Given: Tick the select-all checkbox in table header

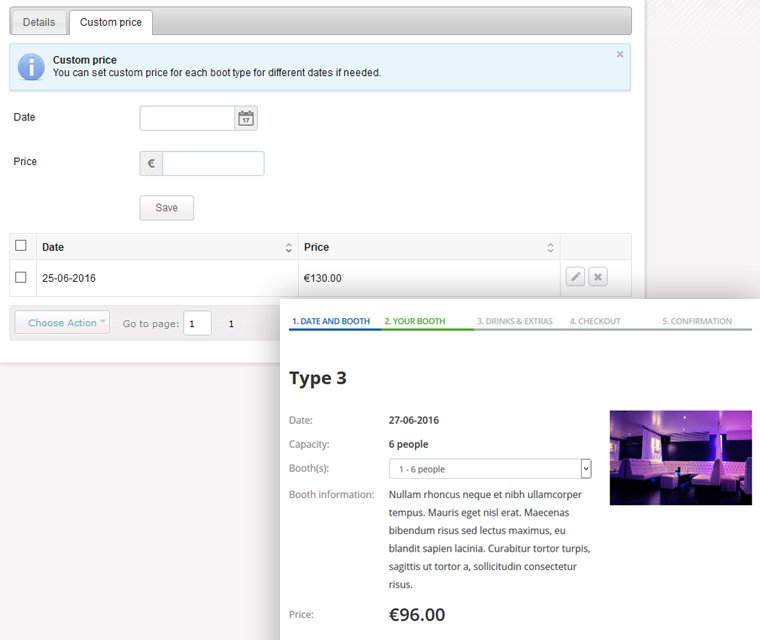Looking at the screenshot, I should 21,245.
